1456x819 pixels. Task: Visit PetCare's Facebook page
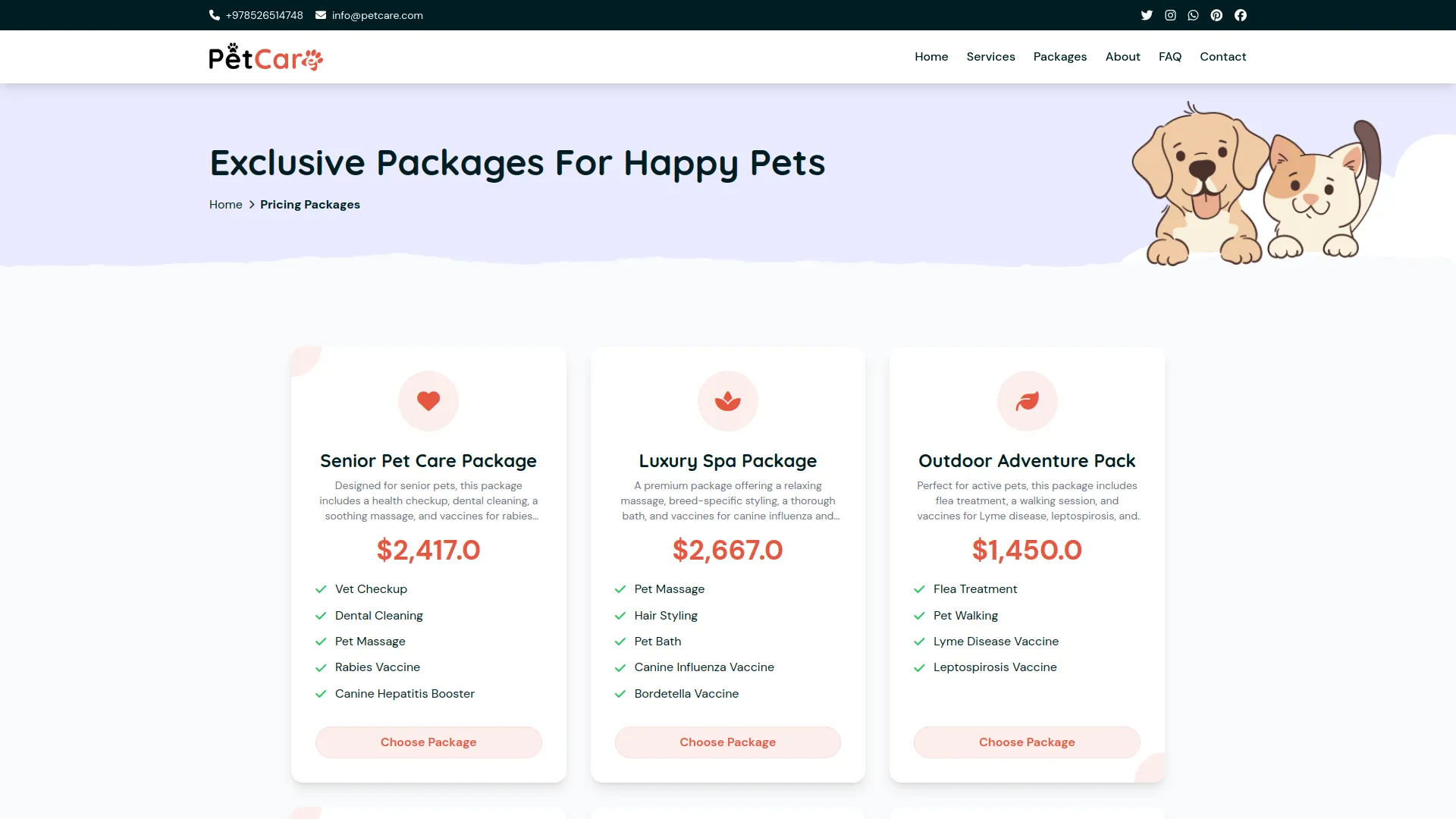point(1241,15)
